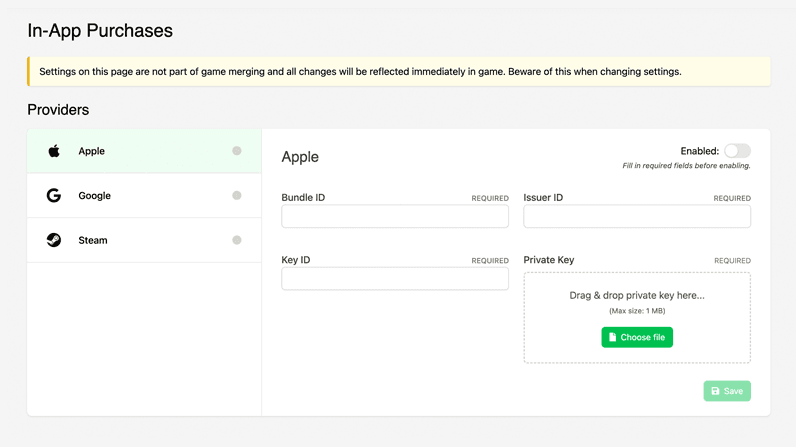Click the Apple logo icon
The width and height of the screenshot is (796, 447).
coord(54,151)
